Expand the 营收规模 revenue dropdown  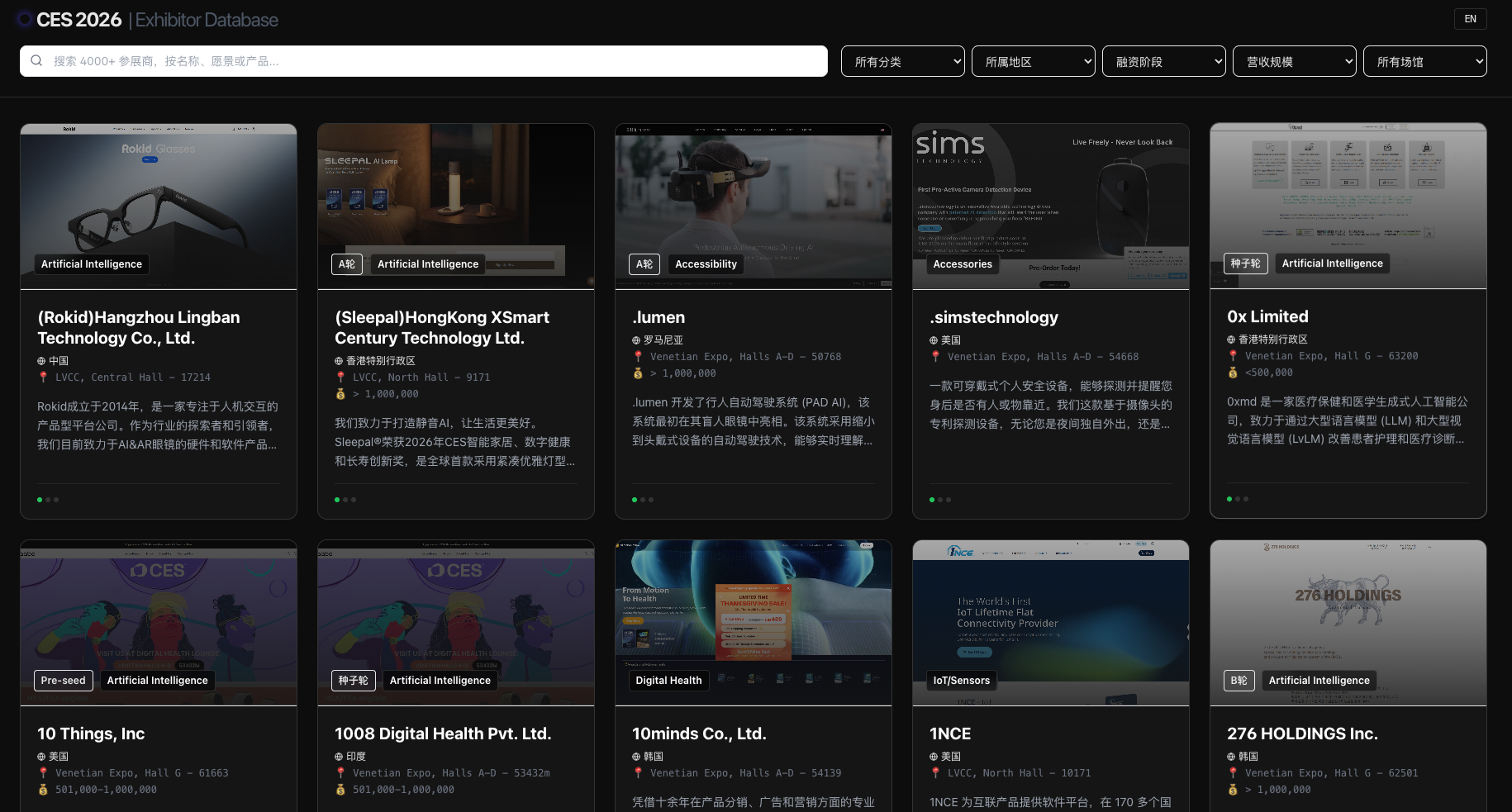click(1294, 61)
